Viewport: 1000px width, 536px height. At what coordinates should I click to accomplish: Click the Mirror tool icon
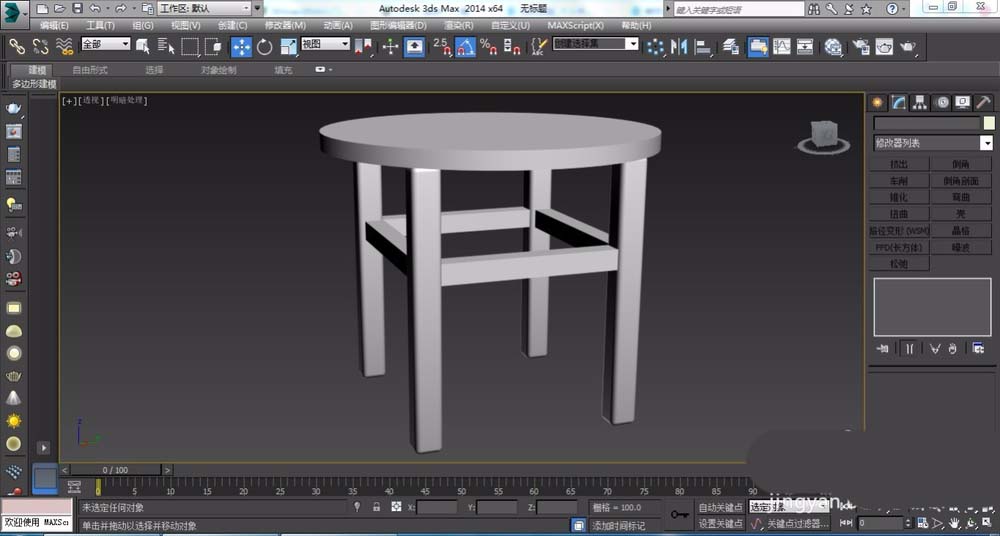(679, 47)
